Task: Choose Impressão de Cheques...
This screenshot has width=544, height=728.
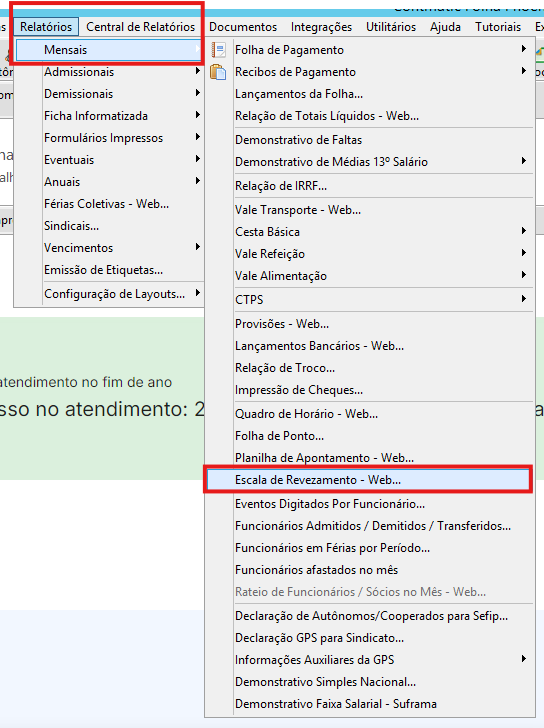Action: point(370,390)
